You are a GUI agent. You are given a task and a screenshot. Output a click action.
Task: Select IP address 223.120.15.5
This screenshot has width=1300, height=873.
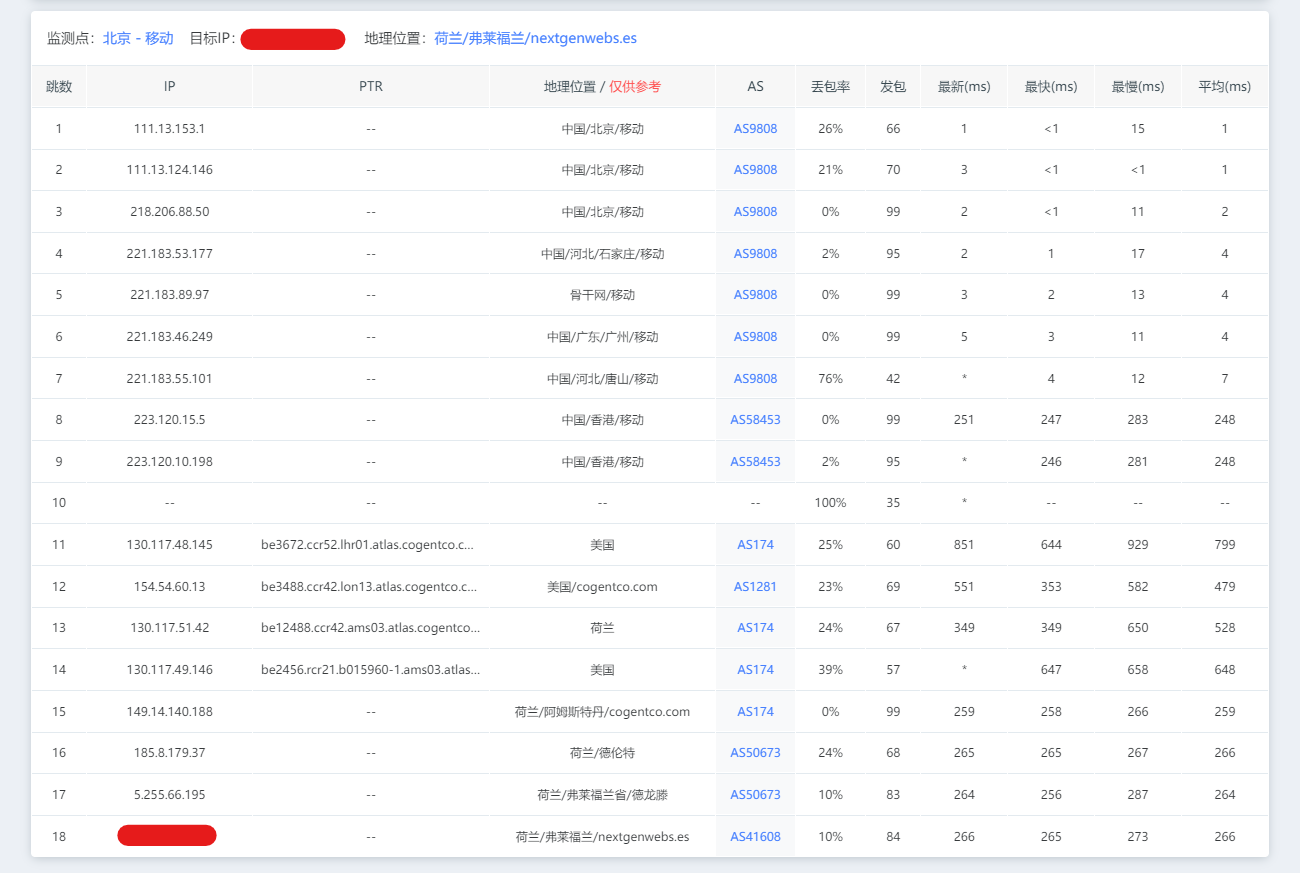[169, 420]
